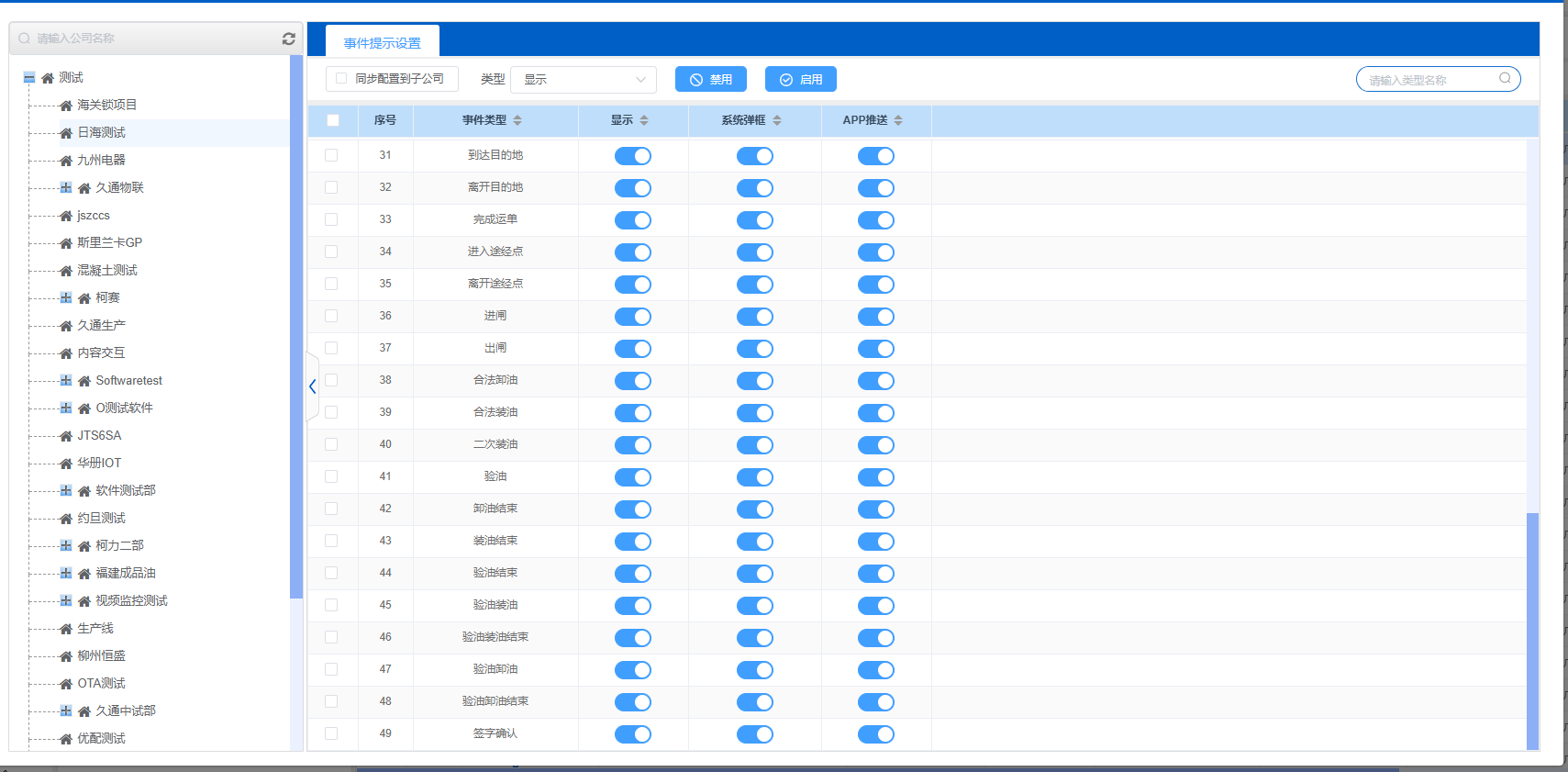Screen dimensions: 1568x772
Task: Sort by 事件类型 column arrows
Action: click(517, 120)
